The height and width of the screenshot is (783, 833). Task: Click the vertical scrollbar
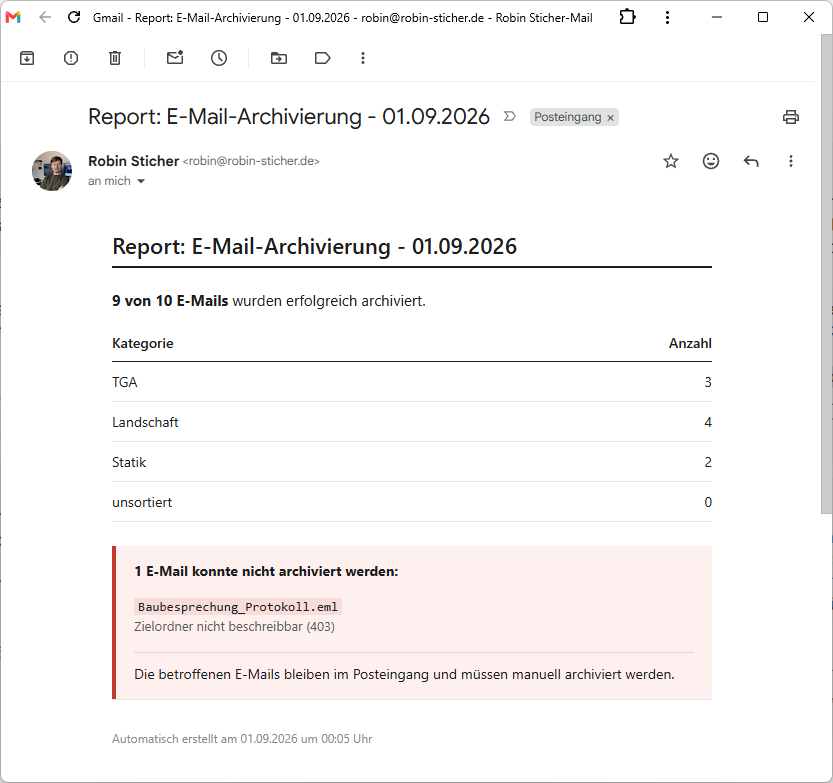pos(826,274)
